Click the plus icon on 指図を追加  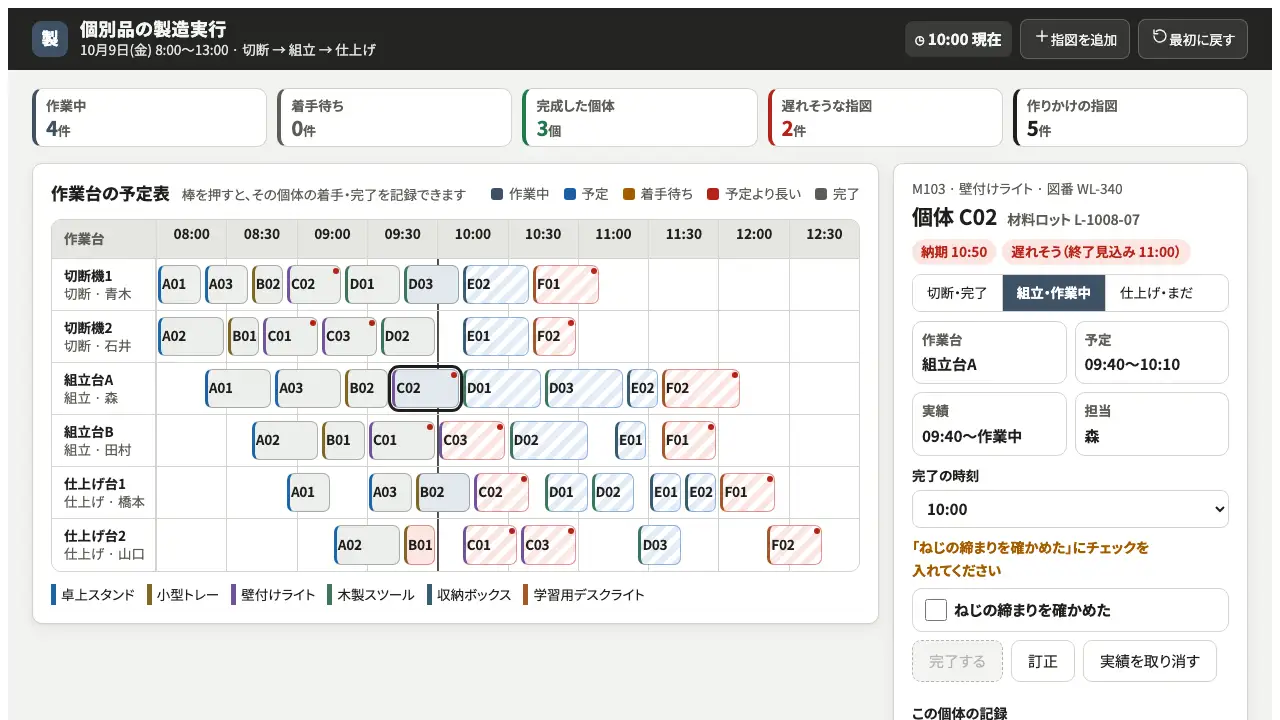coord(1042,37)
